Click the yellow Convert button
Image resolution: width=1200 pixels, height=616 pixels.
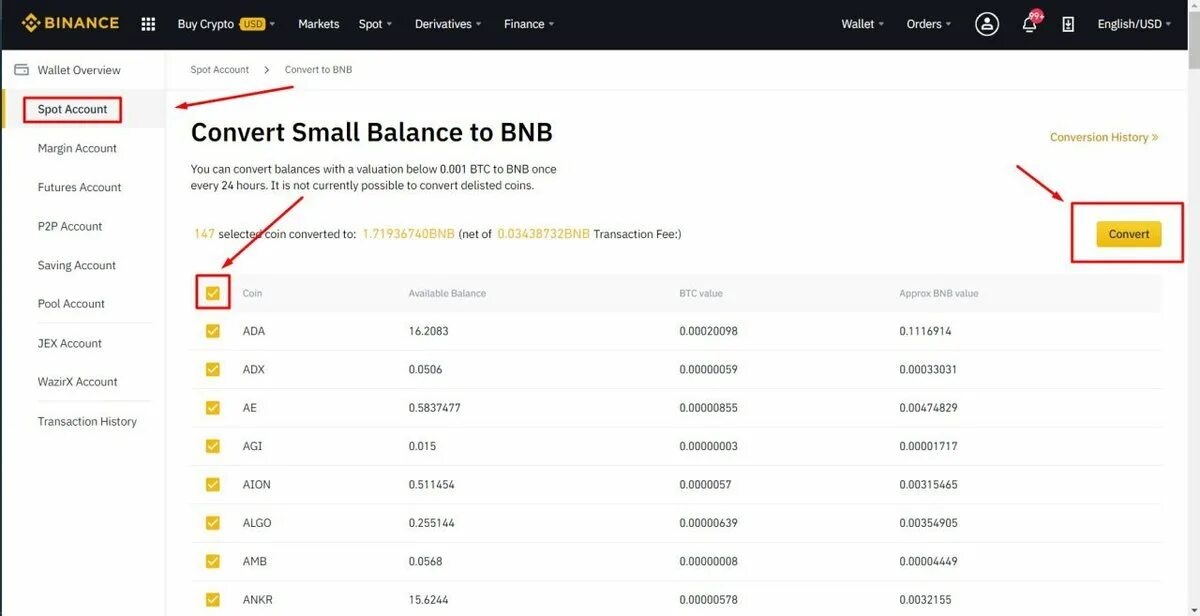1128,234
